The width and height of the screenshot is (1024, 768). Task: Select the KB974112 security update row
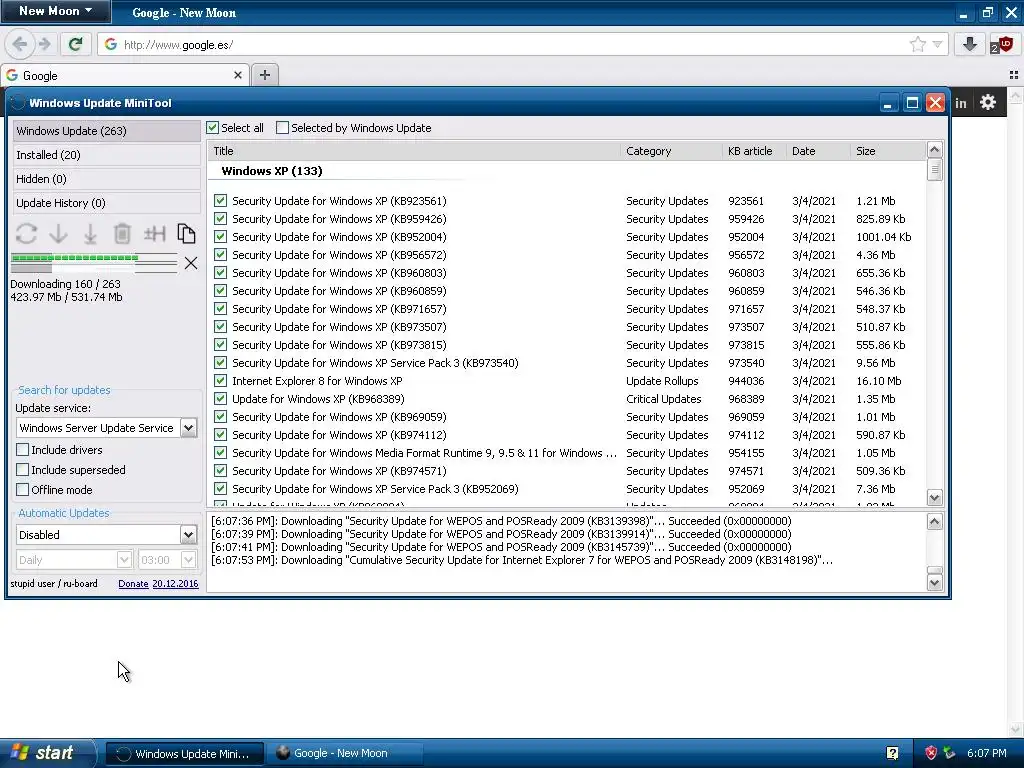pyautogui.click(x=567, y=435)
